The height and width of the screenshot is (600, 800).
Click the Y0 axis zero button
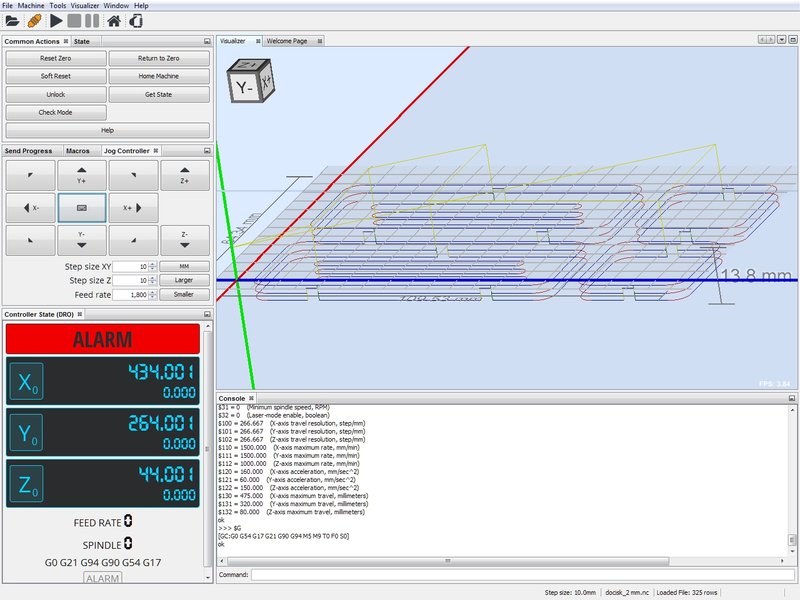[x=27, y=433]
